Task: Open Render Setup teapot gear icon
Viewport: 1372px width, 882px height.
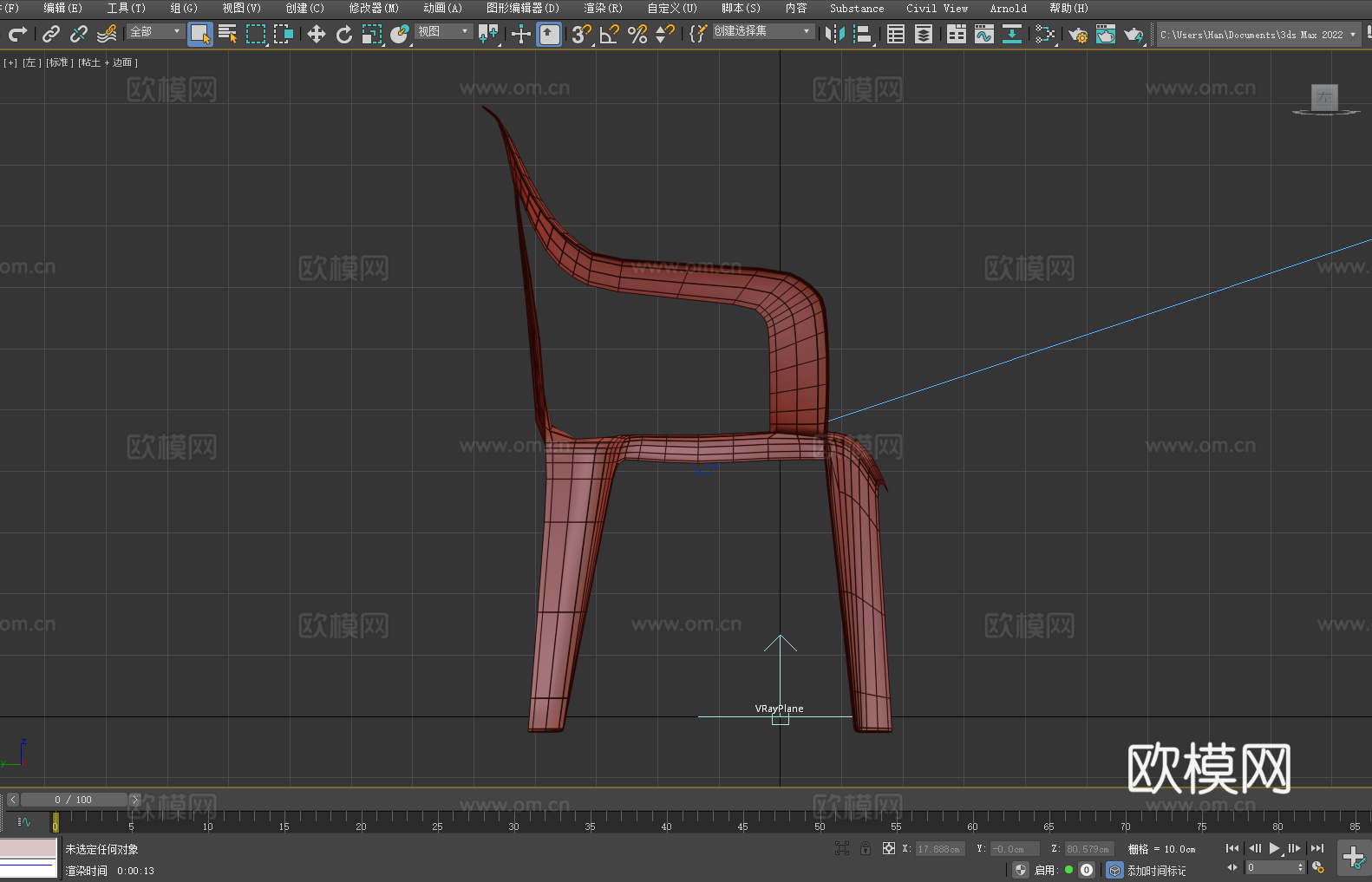Action: click(x=1078, y=34)
